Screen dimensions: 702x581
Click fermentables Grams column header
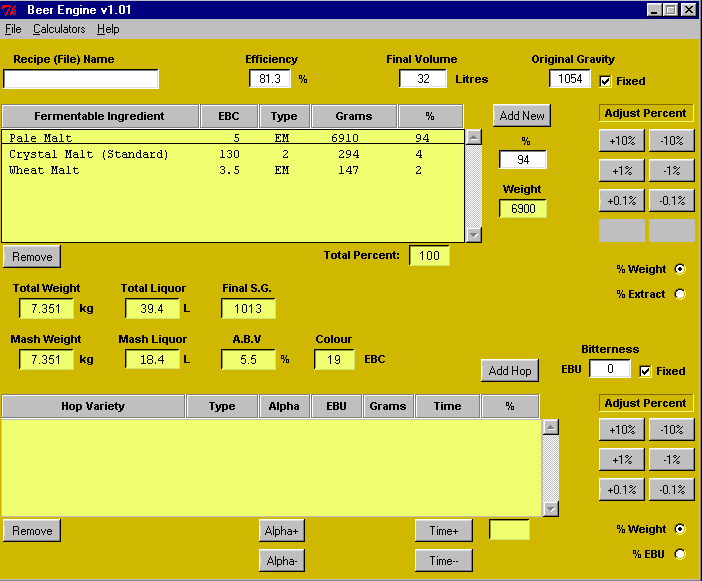click(354, 116)
